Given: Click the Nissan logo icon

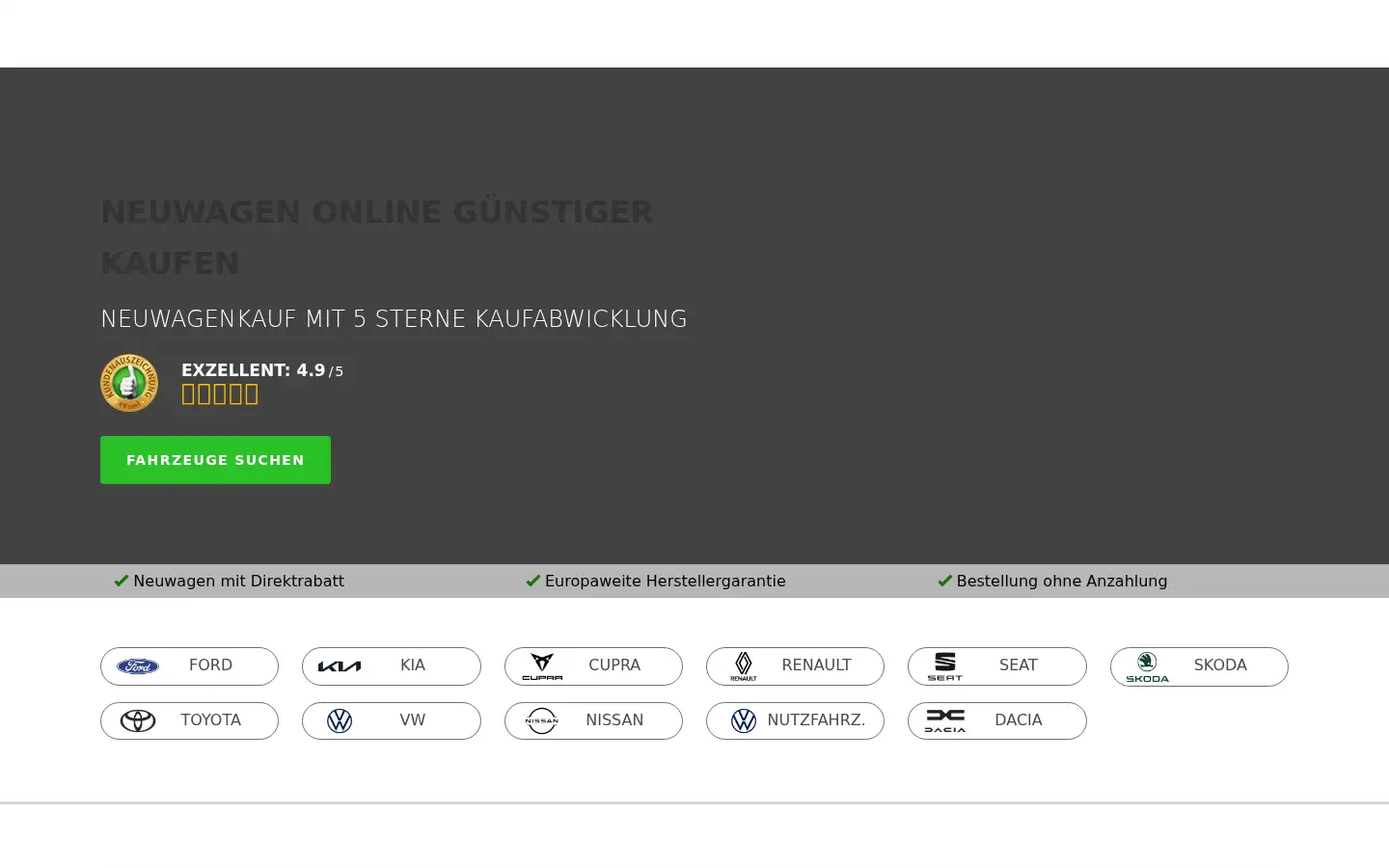Looking at the screenshot, I should tap(542, 720).
